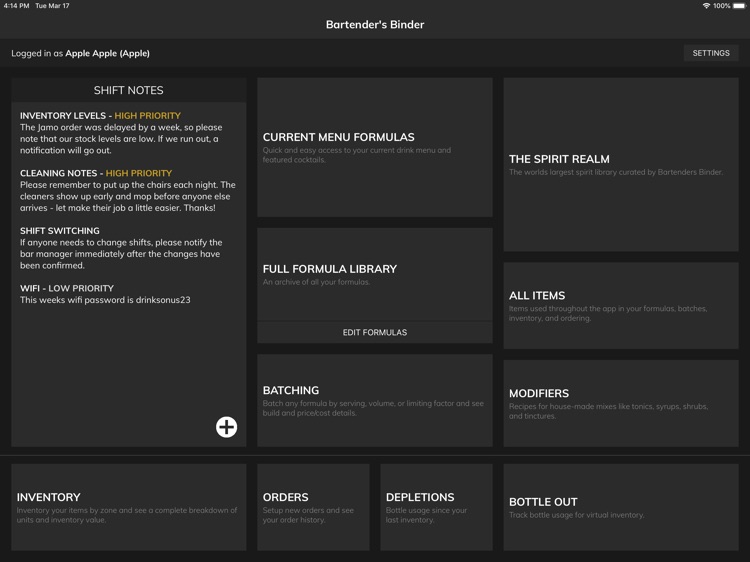The width and height of the screenshot is (750, 562).
Task: Select the All Items tile
Action: [x=621, y=305]
